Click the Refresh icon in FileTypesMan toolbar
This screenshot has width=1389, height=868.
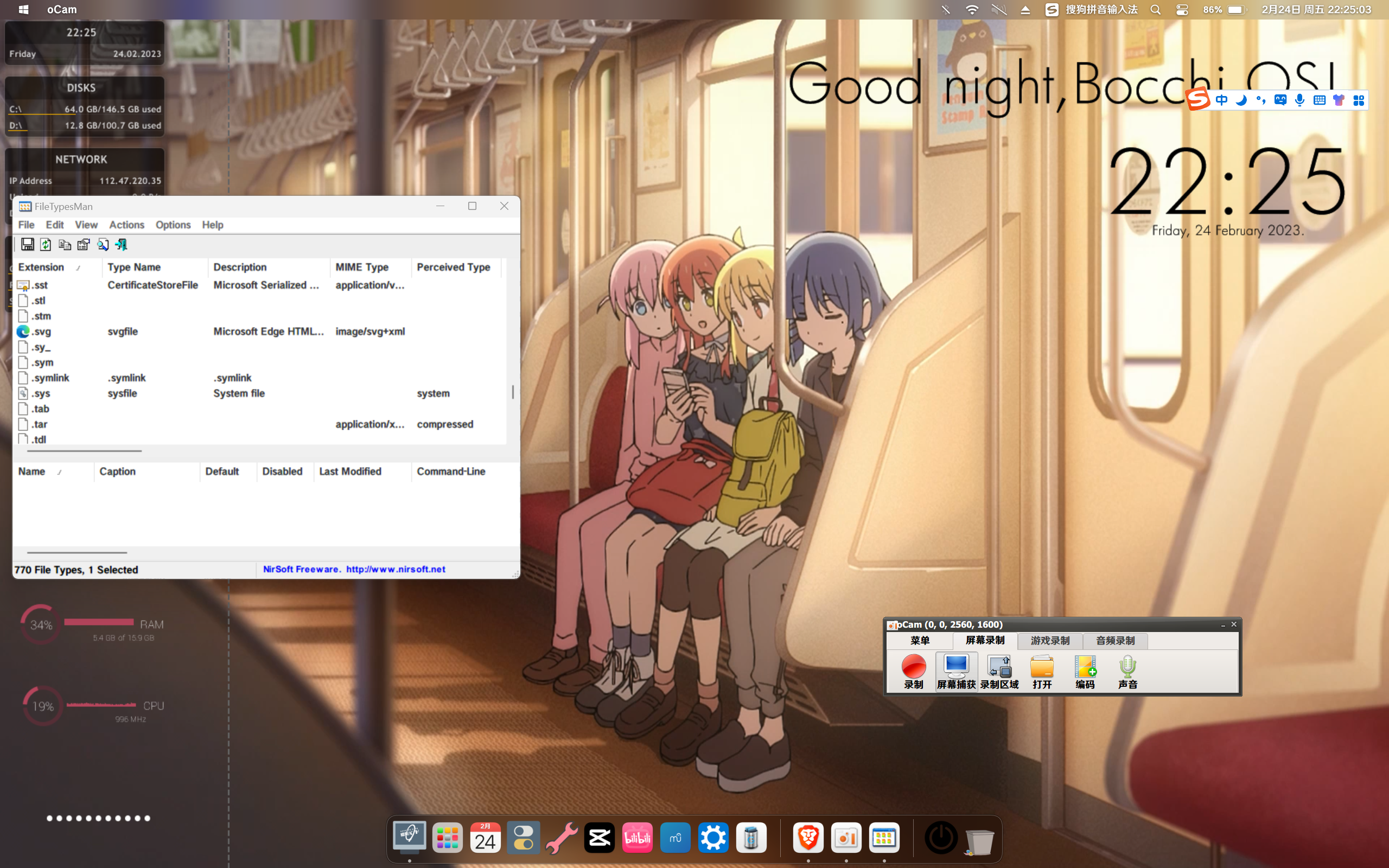click(x=46, y=245)
